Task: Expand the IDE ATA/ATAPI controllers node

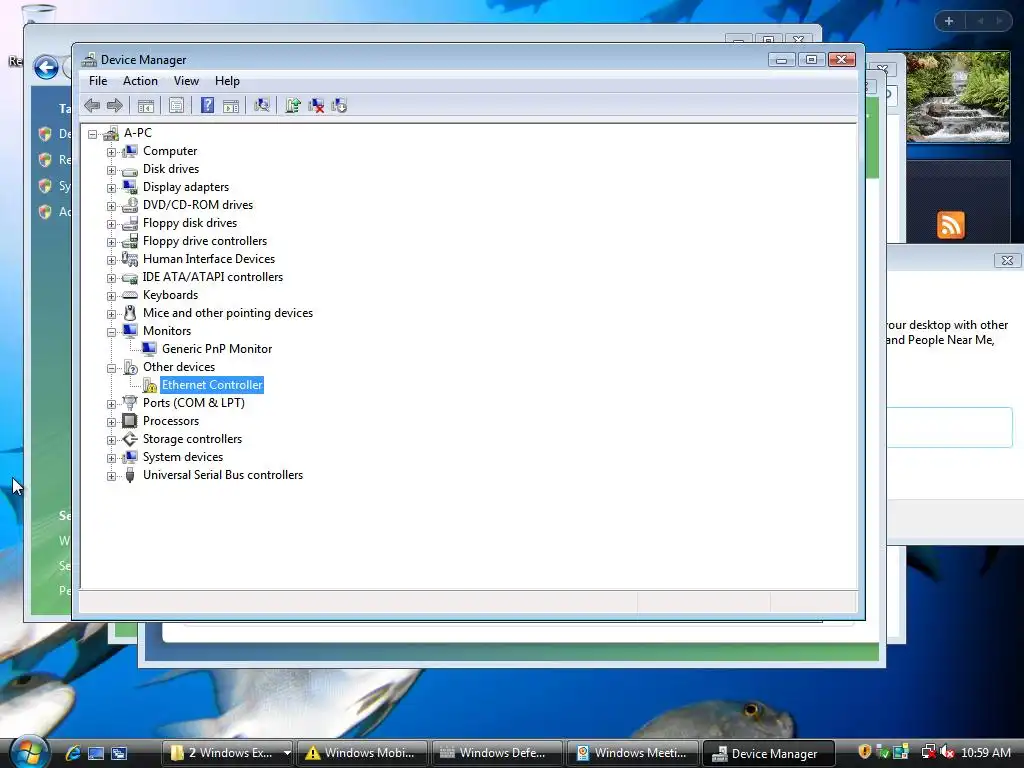Action: (x=111, y=278)
